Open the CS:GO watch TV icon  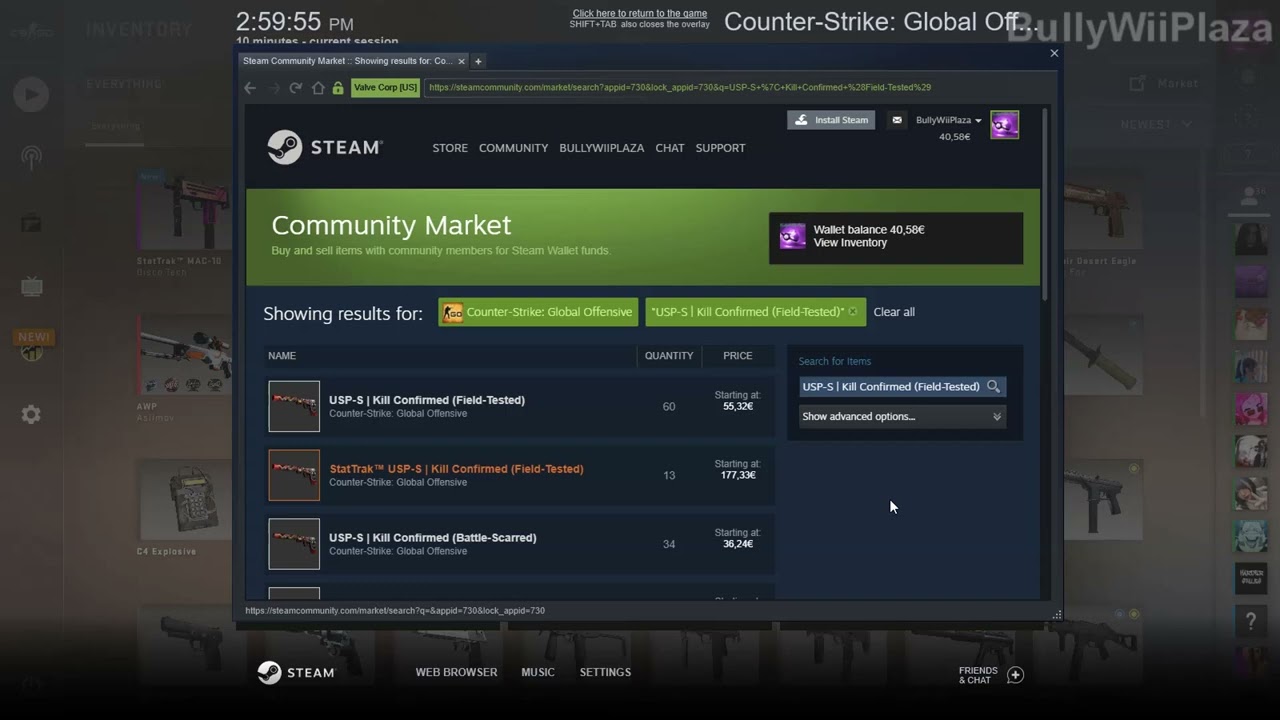(x=31, y=287)
